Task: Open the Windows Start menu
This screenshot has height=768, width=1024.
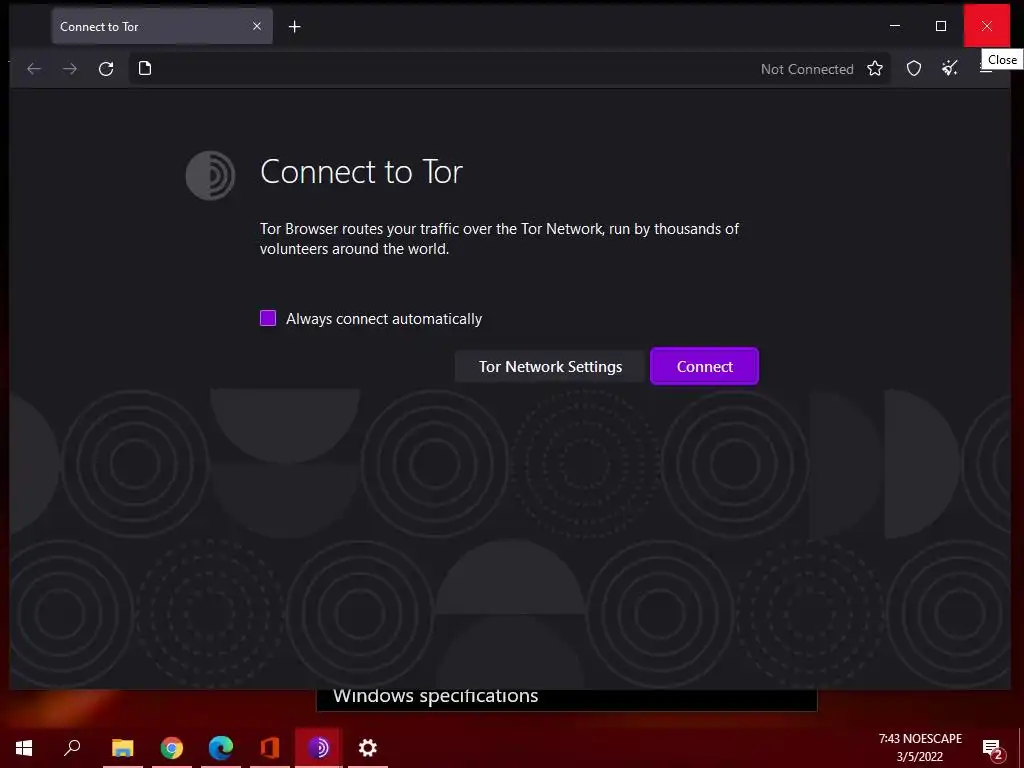Action: coord(24,748)
